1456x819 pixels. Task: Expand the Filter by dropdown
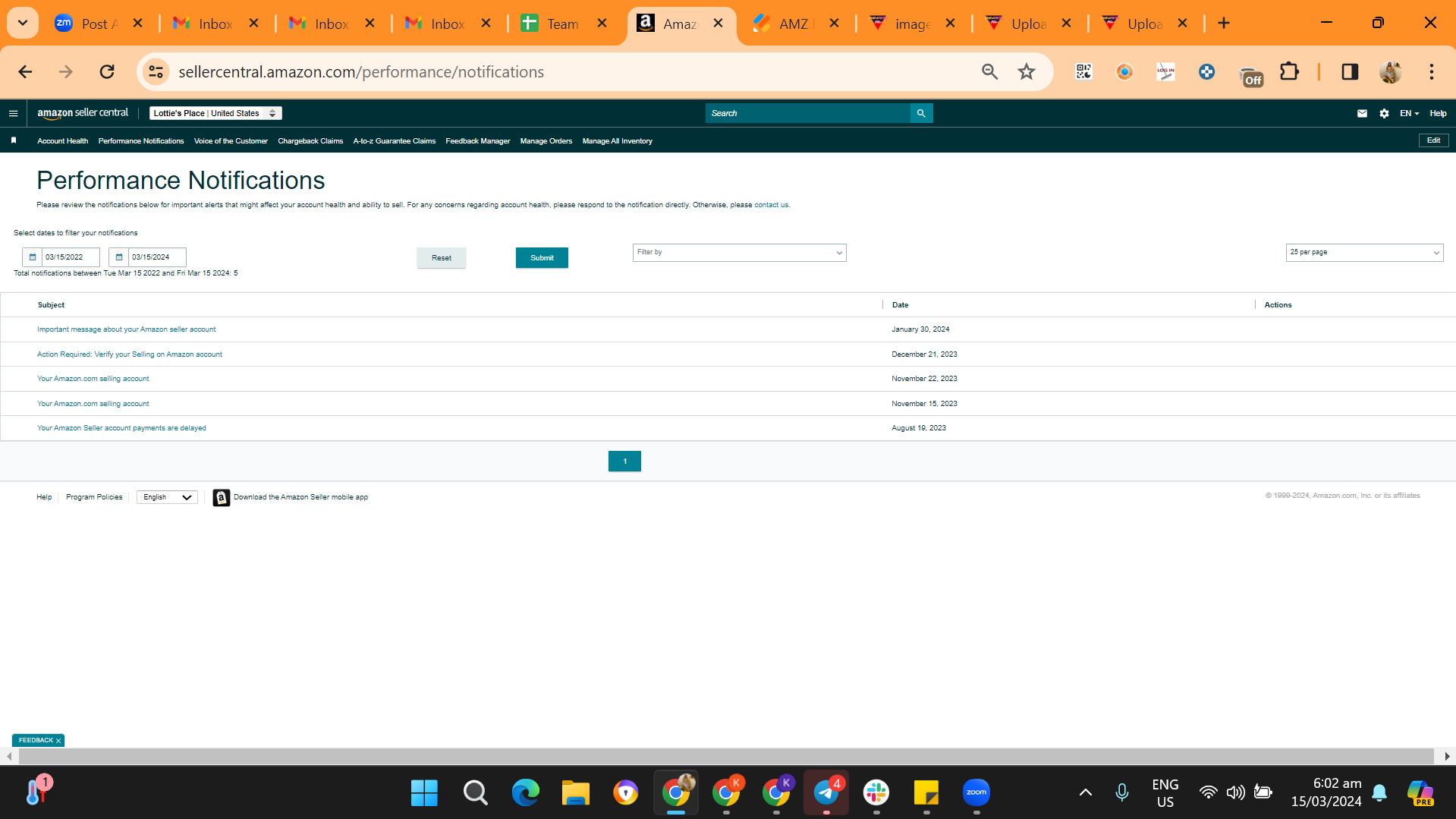coord(739,253)
